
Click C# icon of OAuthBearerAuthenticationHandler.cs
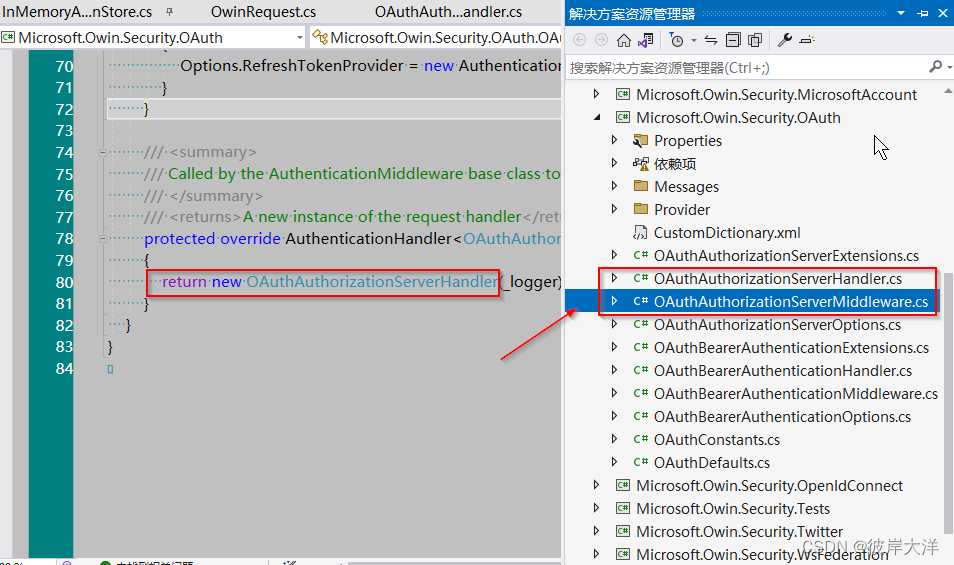click(640, 370)
